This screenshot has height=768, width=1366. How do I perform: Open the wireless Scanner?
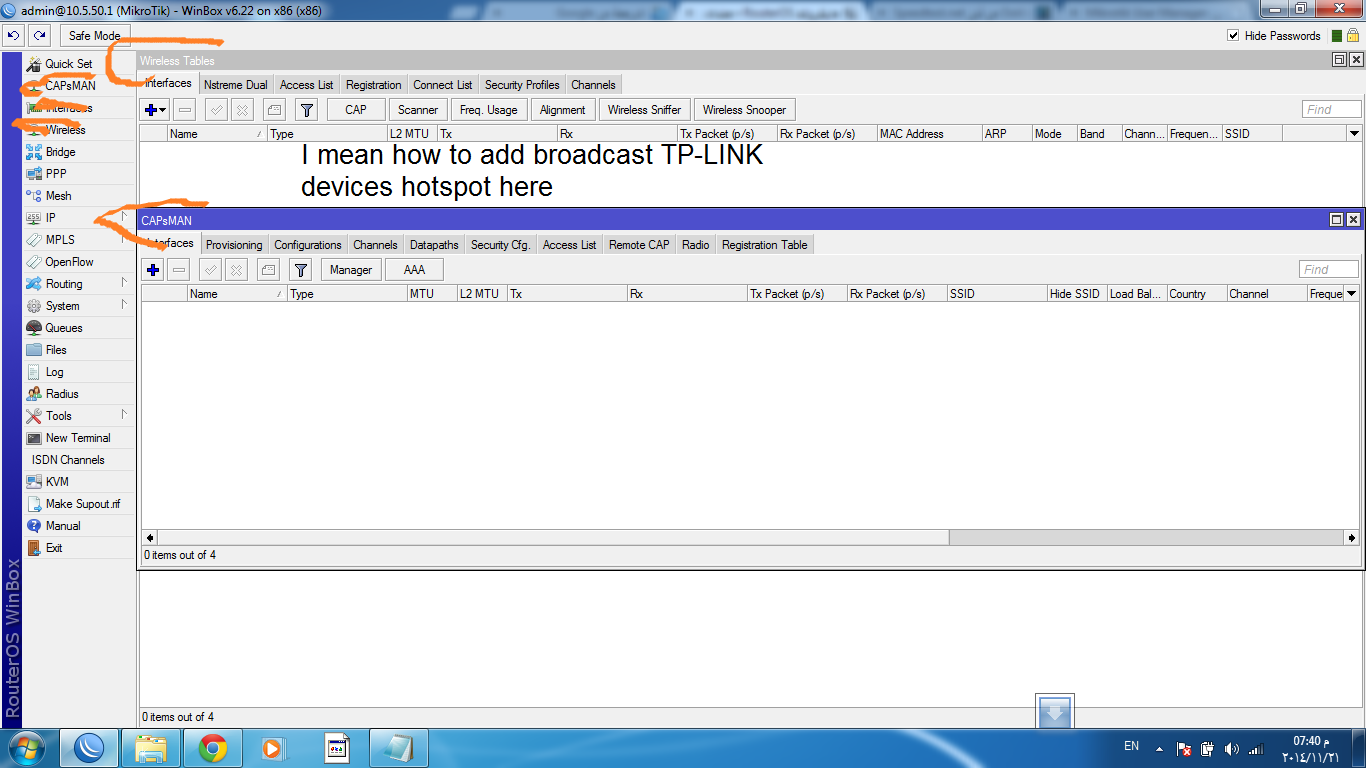[418, 110]
